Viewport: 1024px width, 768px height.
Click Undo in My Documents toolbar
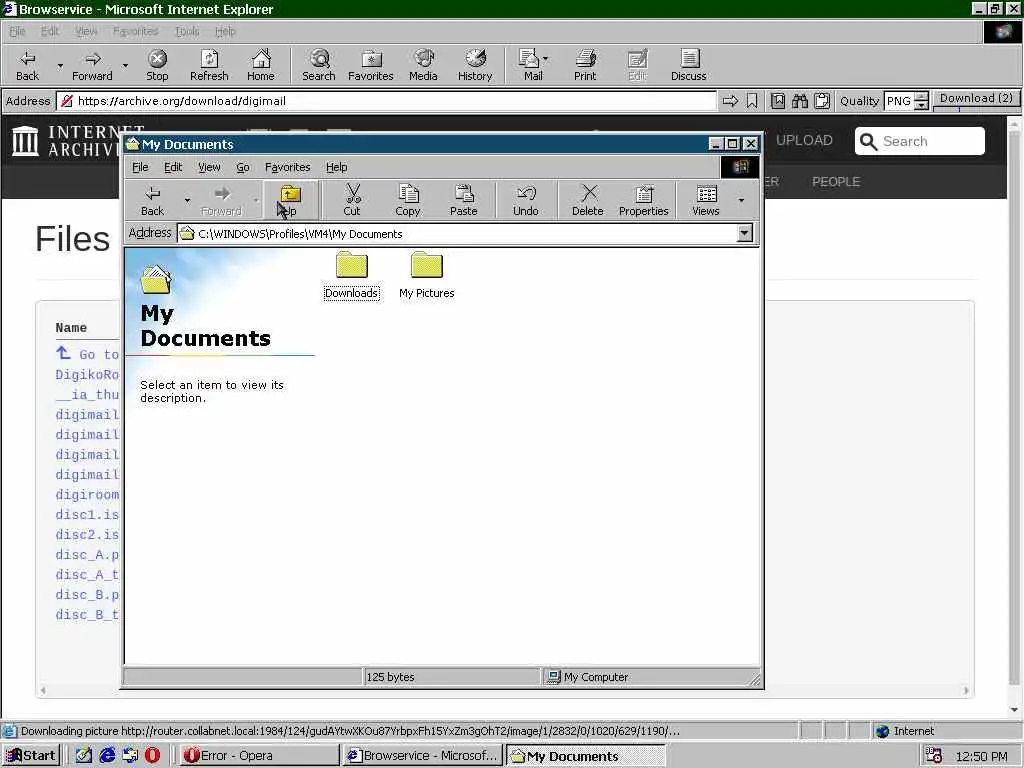pos(526,201)
